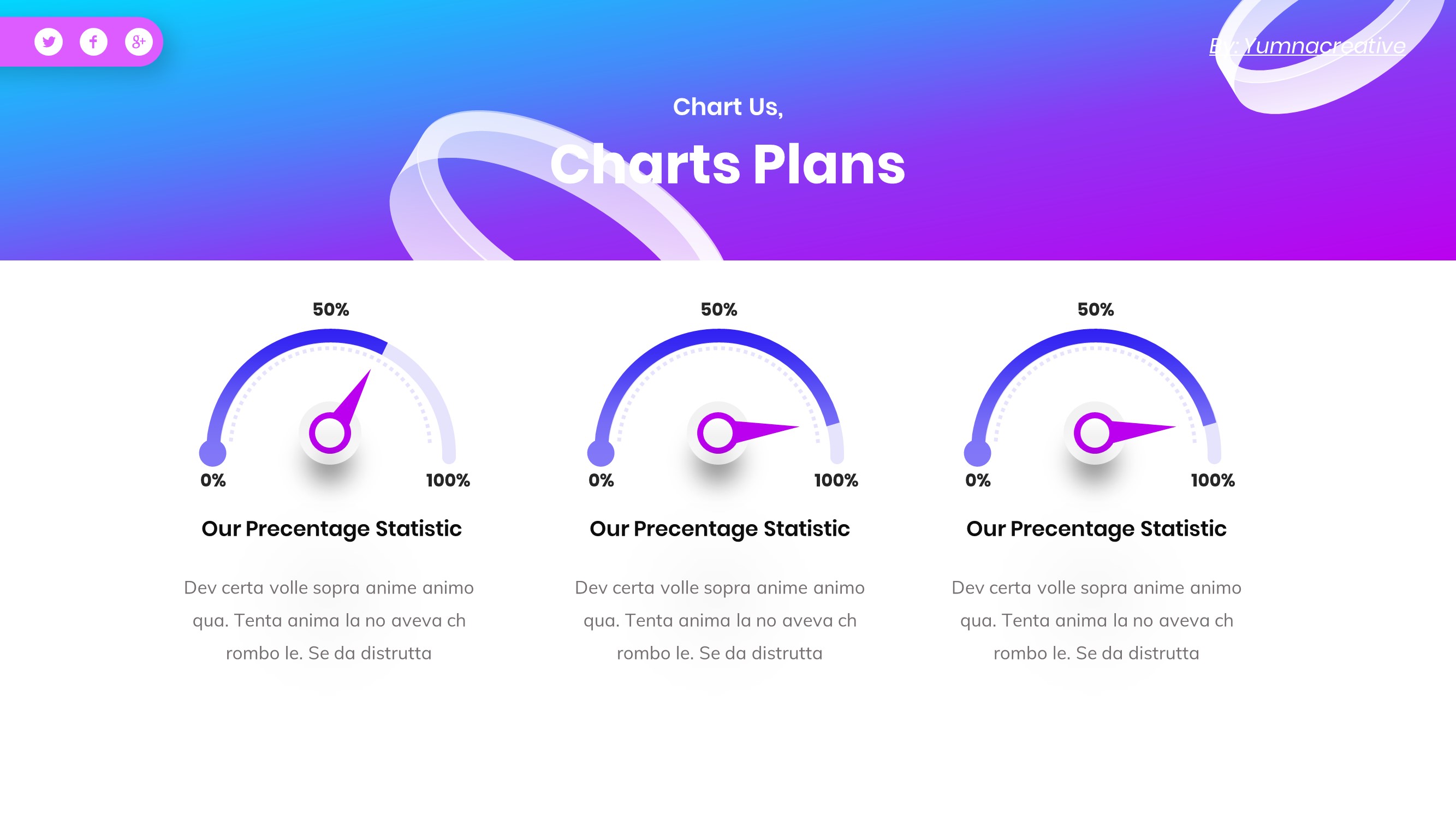The height and width of the screenshot is (819, 1456).
Task: Select the start dot of left gauge arc
Action: 212,453
